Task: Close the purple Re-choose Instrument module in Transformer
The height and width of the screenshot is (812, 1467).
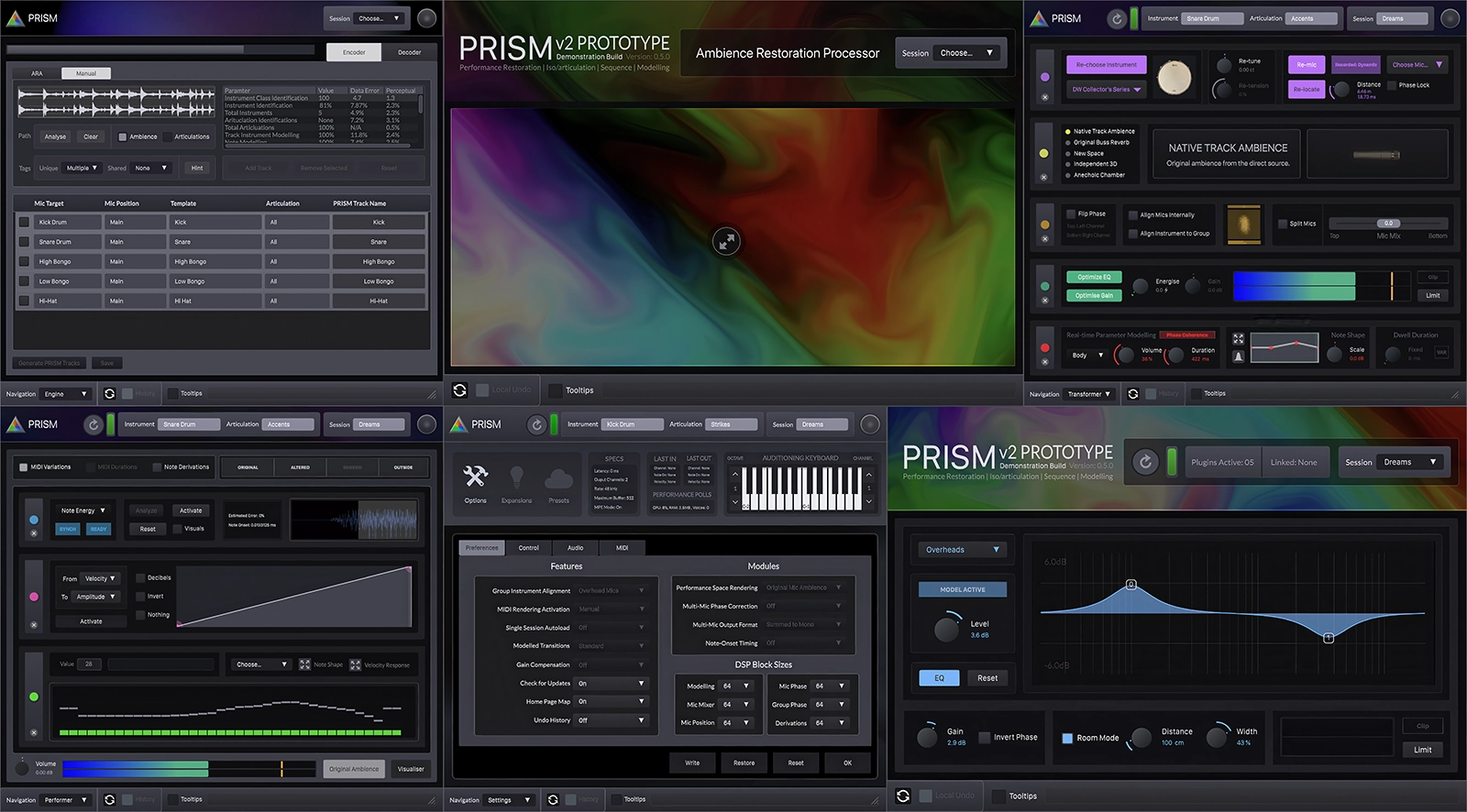Action: tap(1044, 97)
